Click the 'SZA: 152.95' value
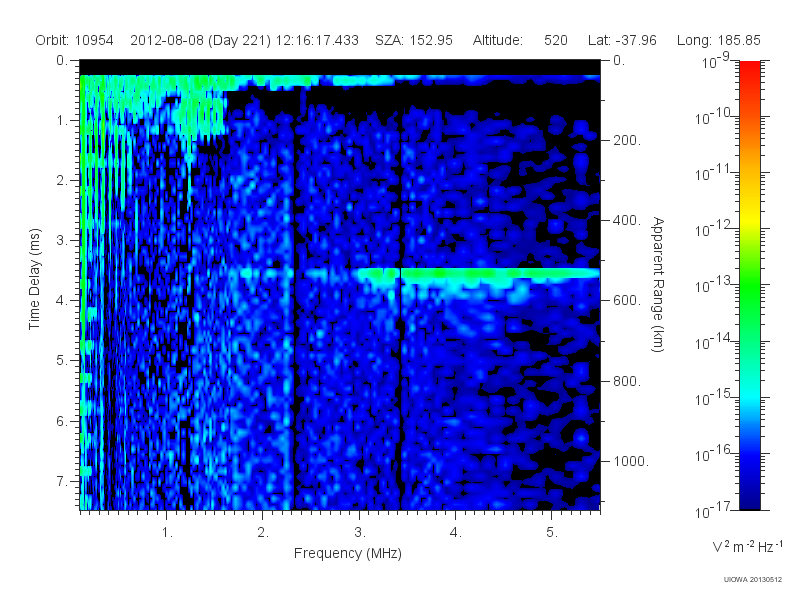This screenshot has height=600, width=800. tap(414, 40)
